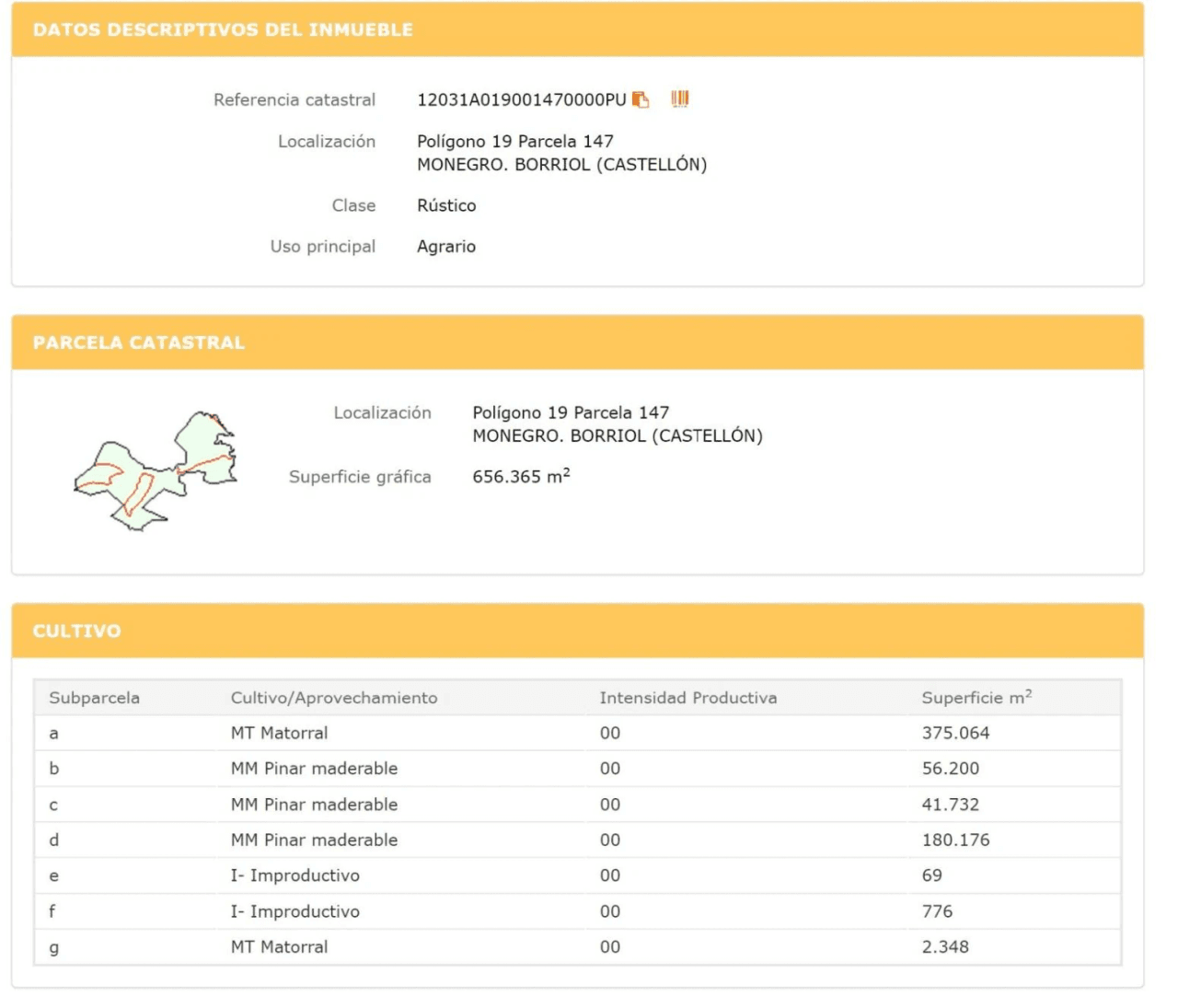
Task: Click the CULTIVO section header
Action: [77, 631]
